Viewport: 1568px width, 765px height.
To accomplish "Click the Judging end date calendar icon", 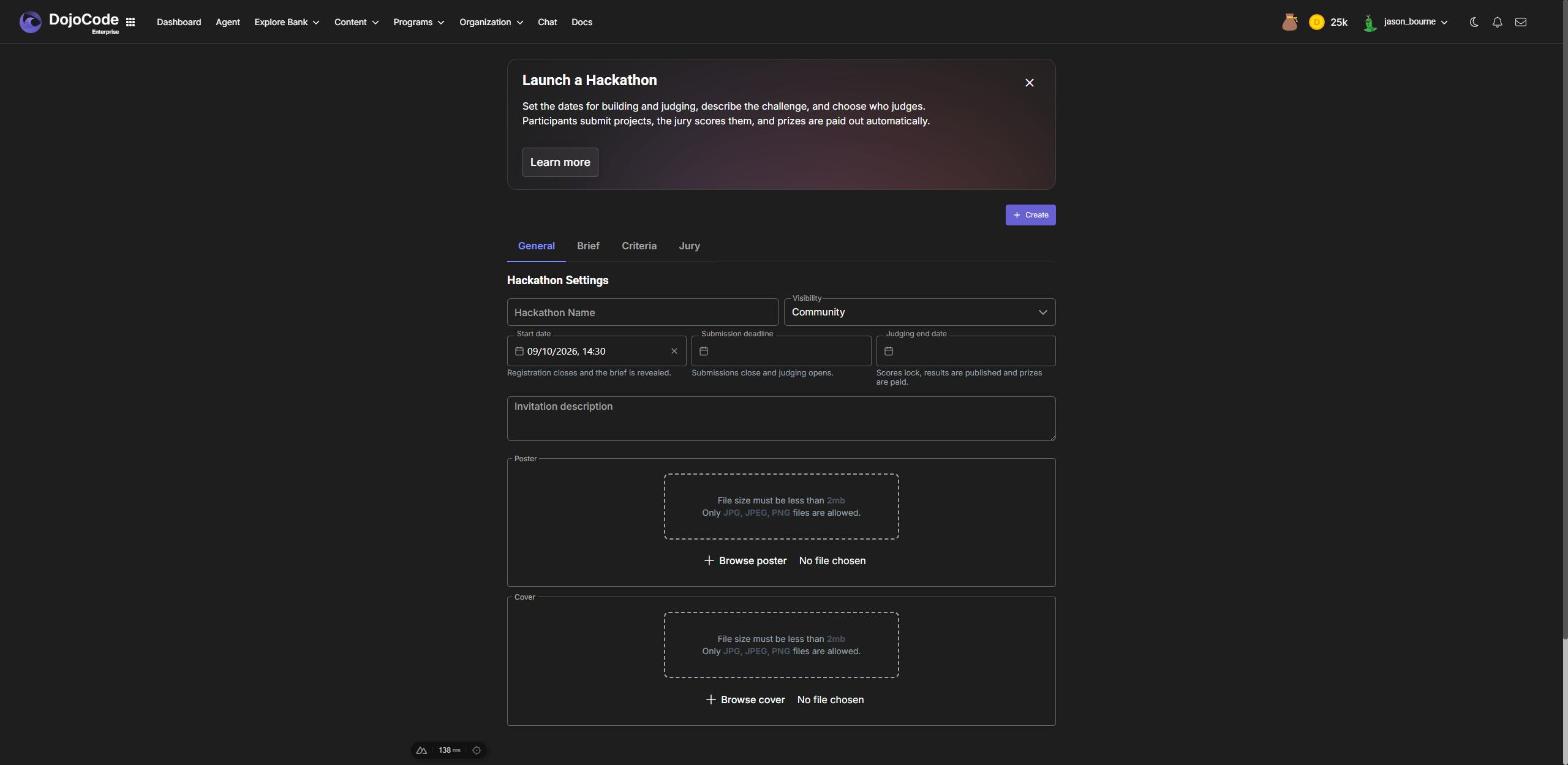I will pyautogui.click(x=888, y=351).
